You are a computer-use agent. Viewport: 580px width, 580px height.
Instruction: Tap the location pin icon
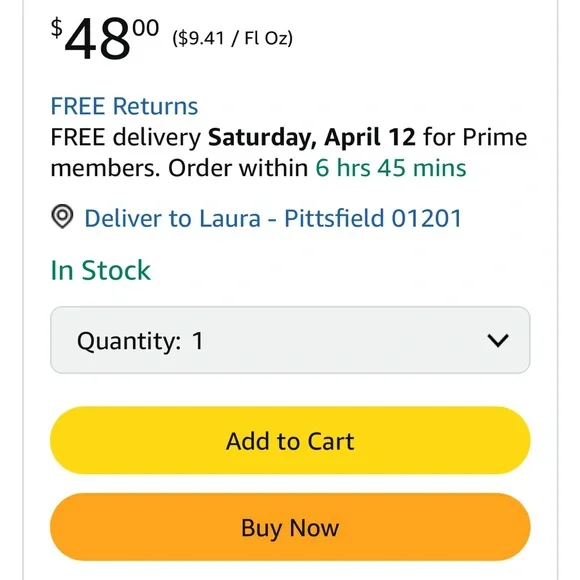[x=62, y=217]
